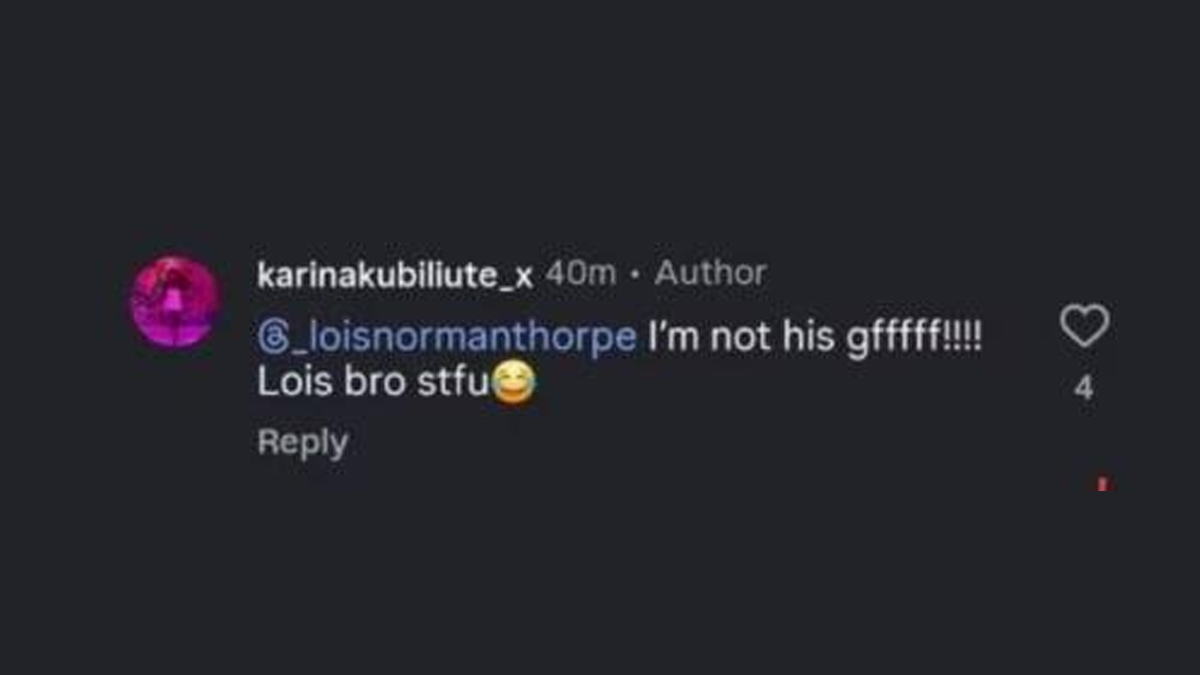Open the karinakubiliute_x username link
Viewport: 1200px width, 675px height.
[x=394, y=274]
